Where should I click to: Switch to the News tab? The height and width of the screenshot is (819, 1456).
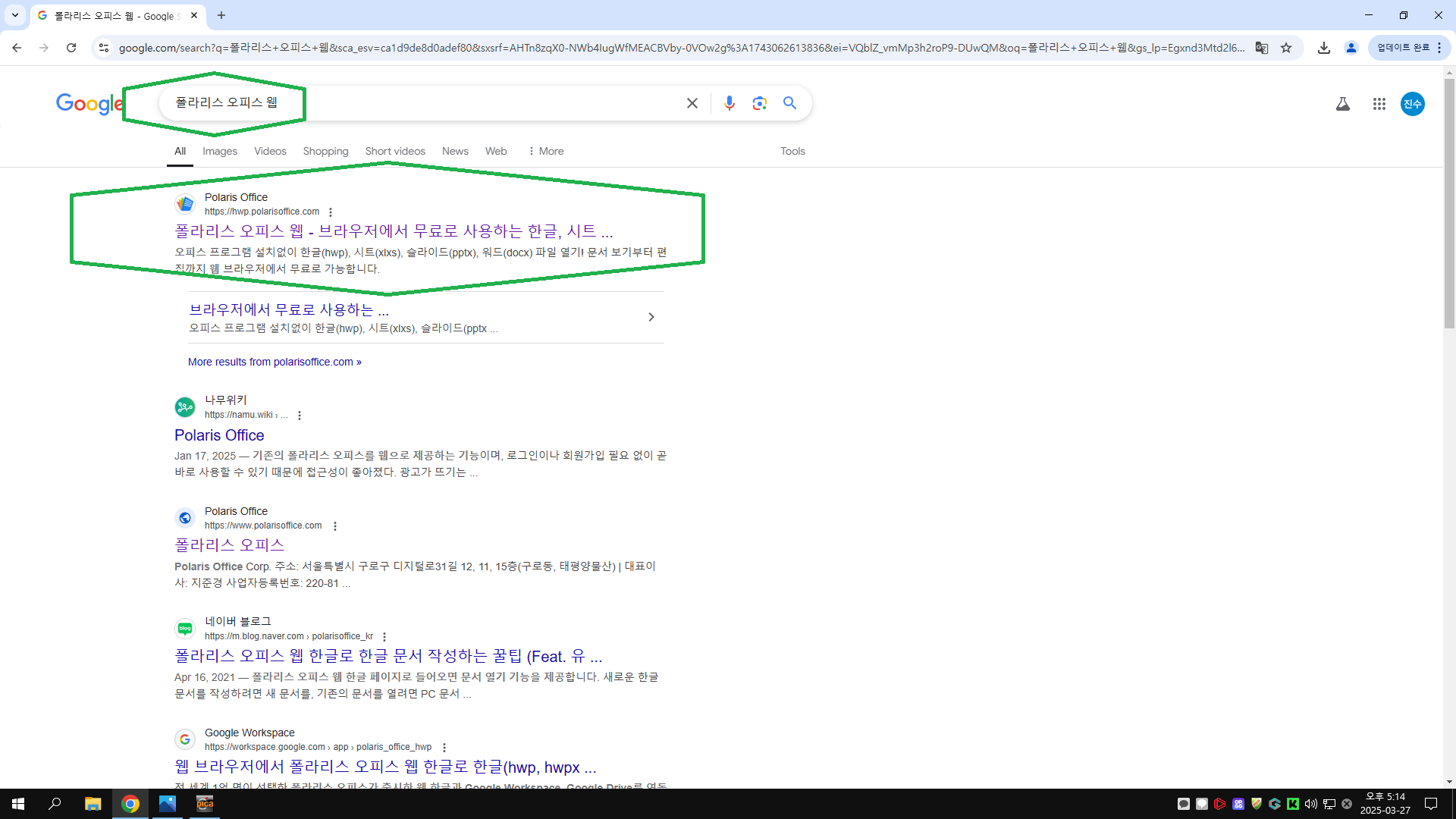pyautogui.click(x=455, y=151)
